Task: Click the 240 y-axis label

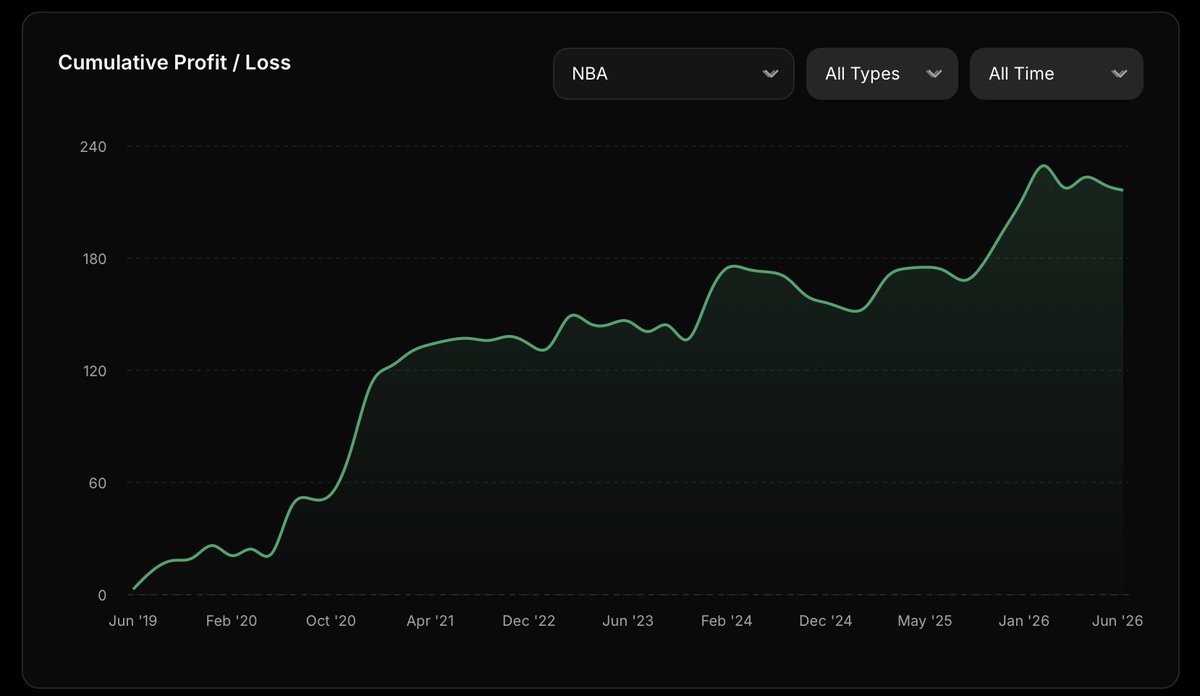Action: click(x=93, y=147)
